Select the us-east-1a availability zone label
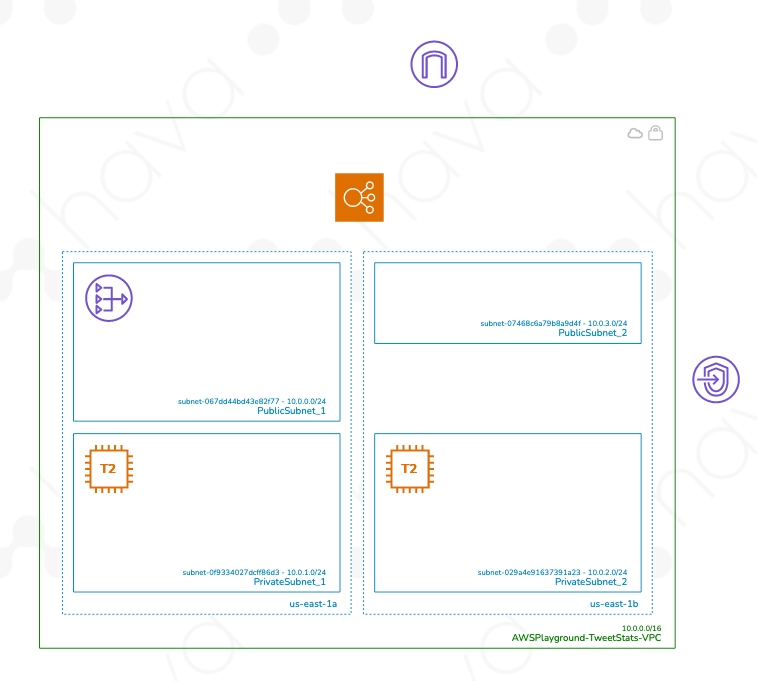 click(313, 604)
